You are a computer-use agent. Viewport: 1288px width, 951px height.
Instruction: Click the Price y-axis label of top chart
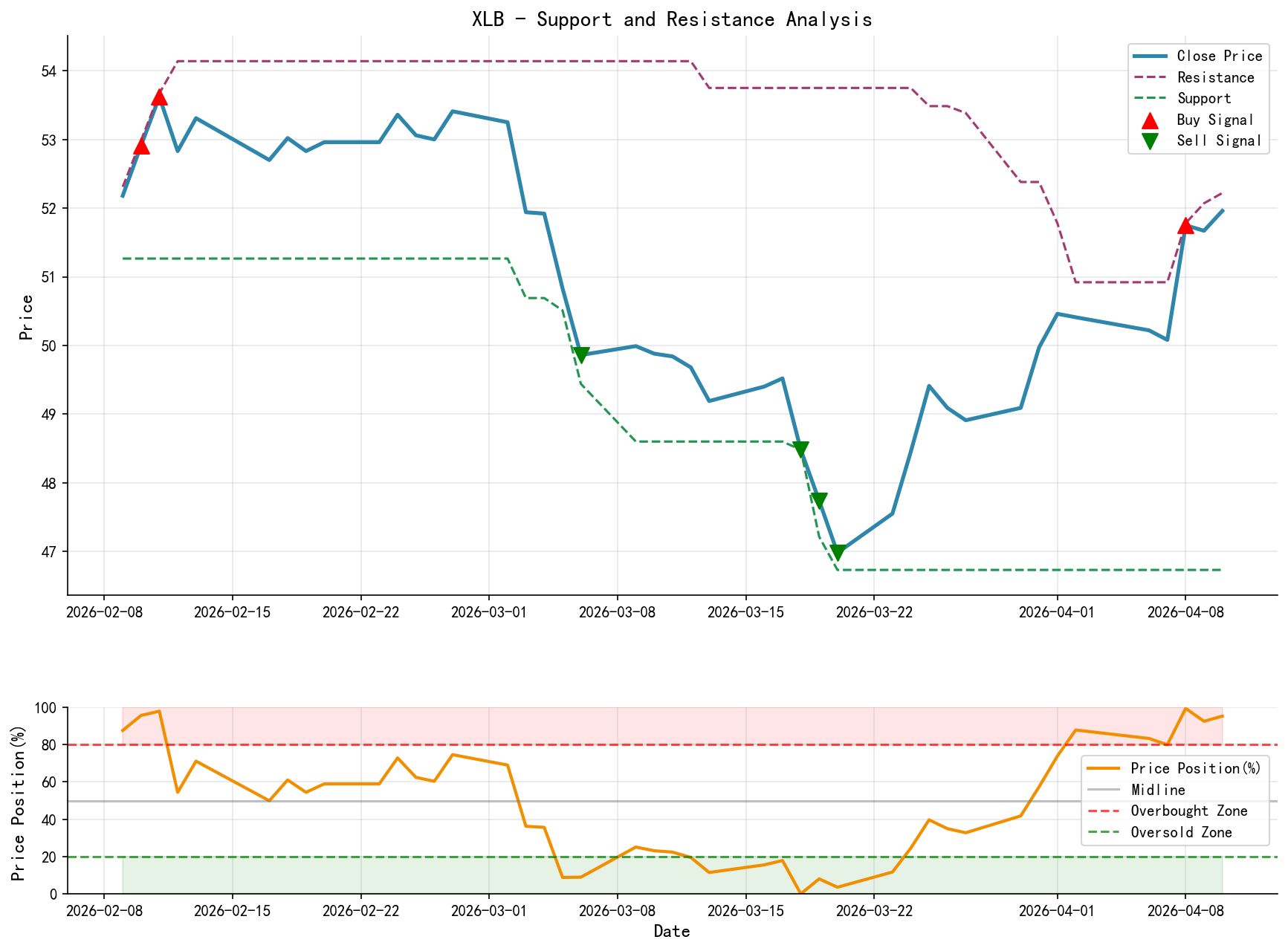pyautogui.click(x=27, y=317)
